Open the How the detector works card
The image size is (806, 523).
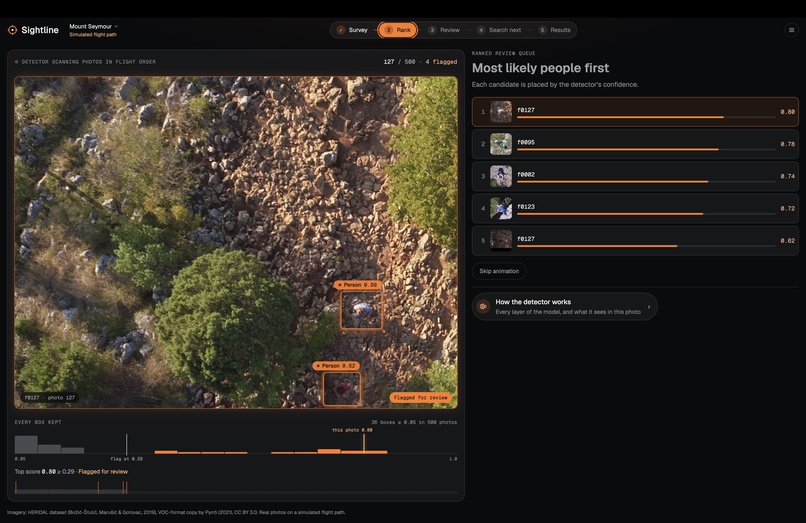pyautogui.click(x=564, y=306)
